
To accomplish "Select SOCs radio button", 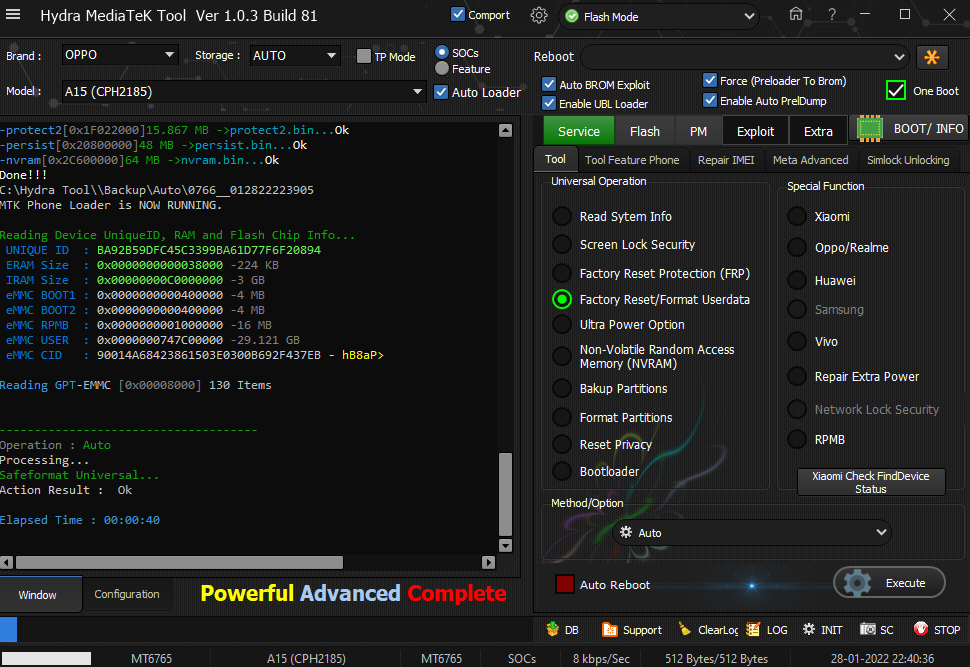I will 442,53.
